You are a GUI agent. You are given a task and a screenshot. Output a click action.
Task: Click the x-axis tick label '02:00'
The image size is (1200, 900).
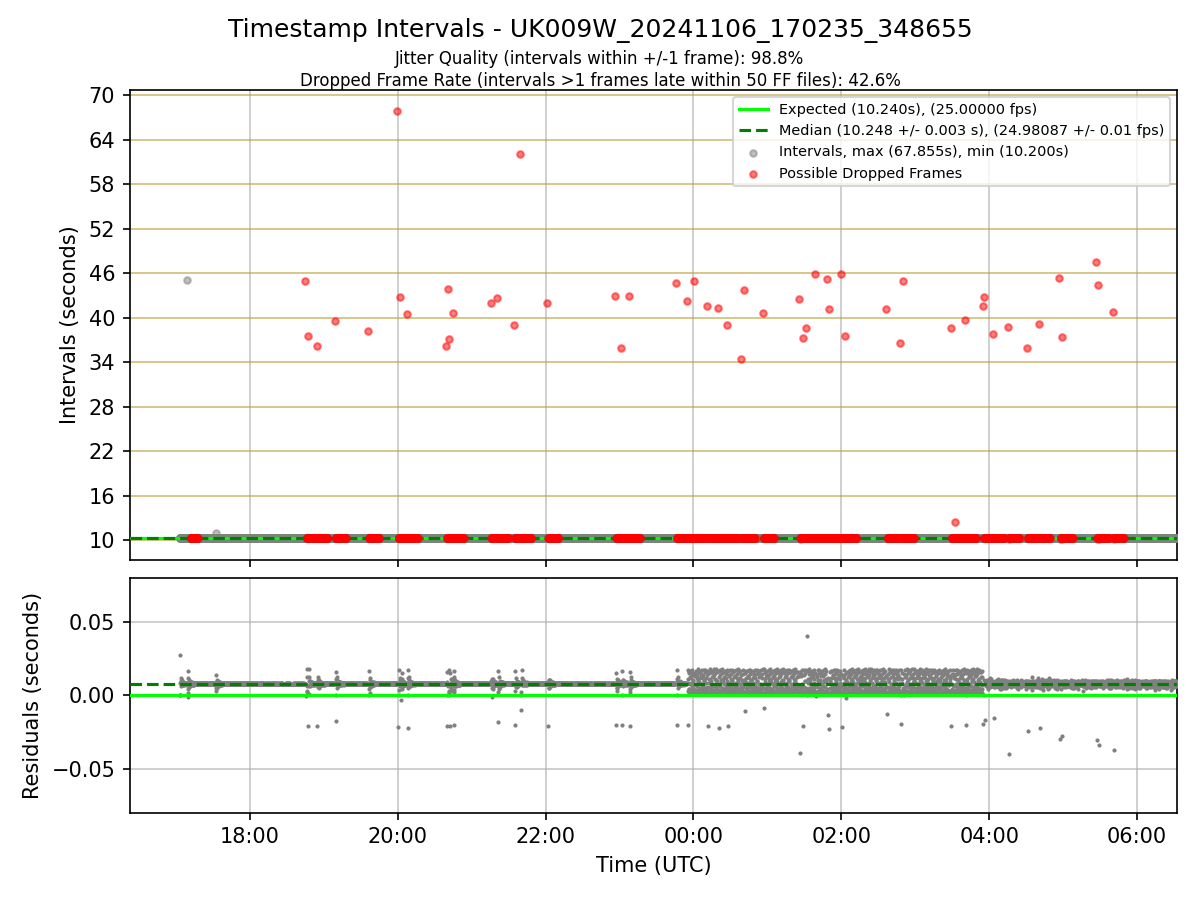click(x=841, y=835)
